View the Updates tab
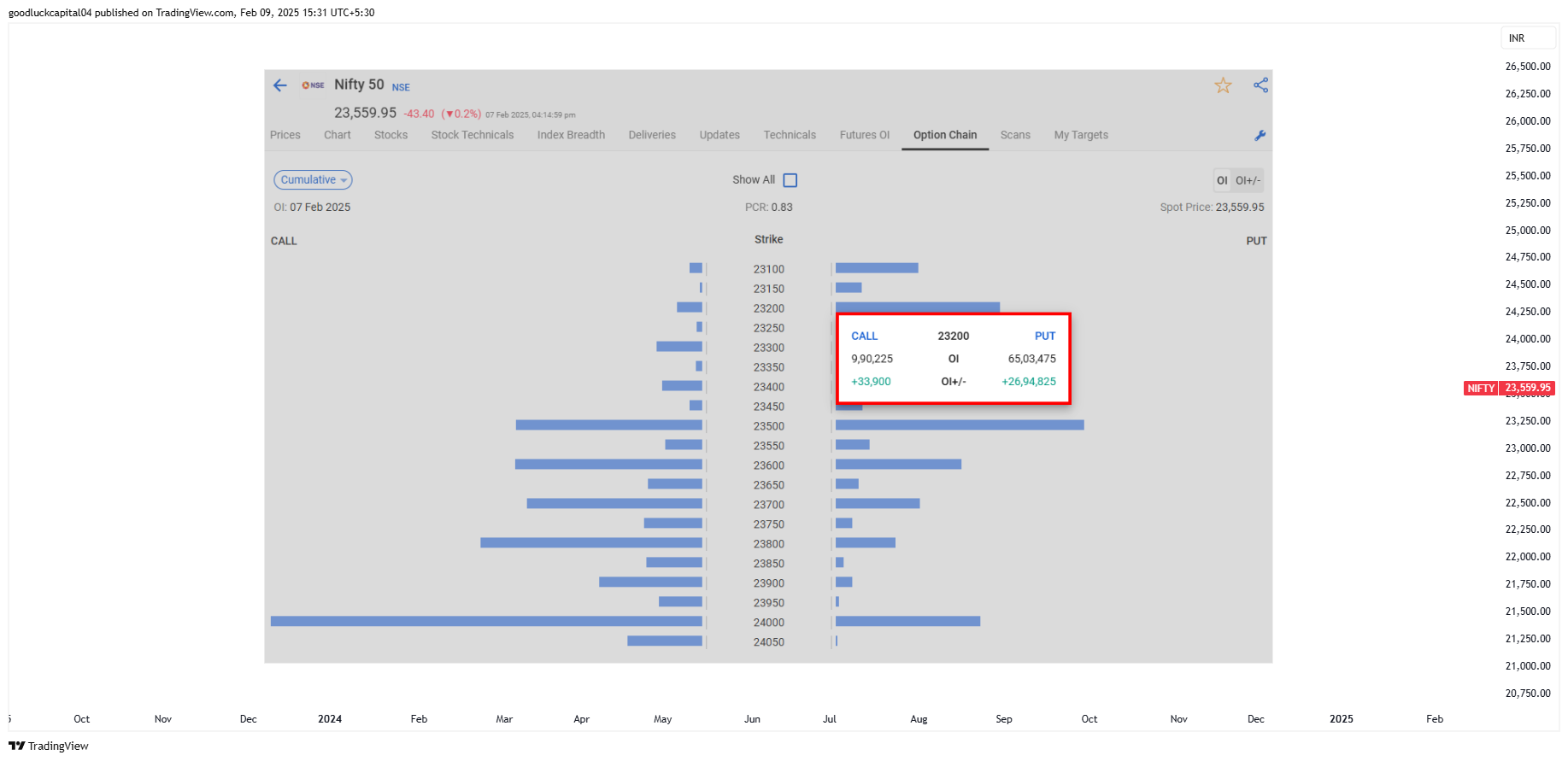The width and height of the screenshot is (1568, 761). point(719,135)
